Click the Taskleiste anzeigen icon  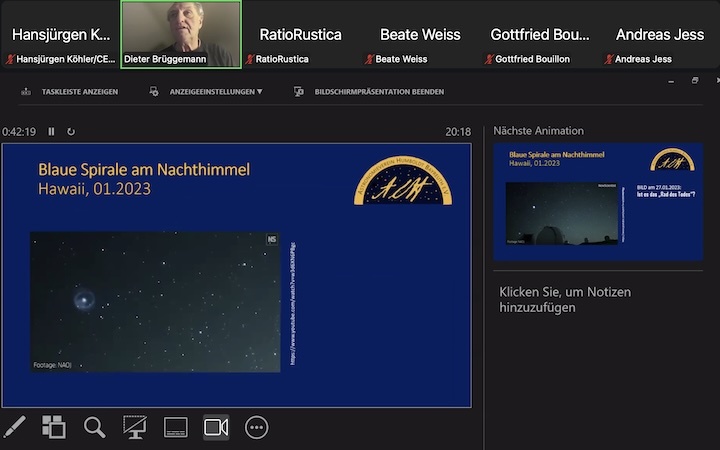[26, 92]
